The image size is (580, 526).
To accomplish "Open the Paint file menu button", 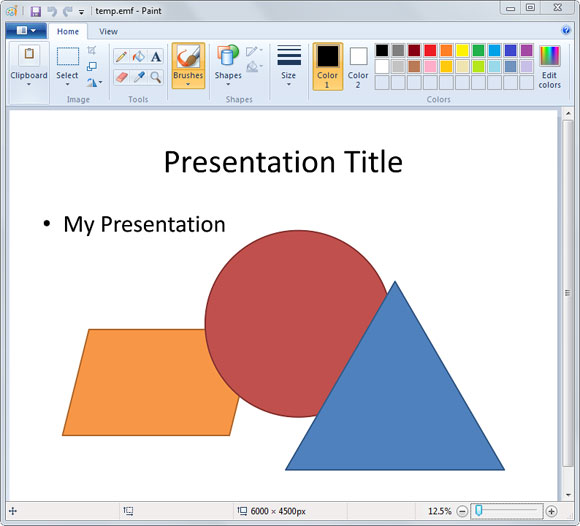I will pyautogui.click(x=26, y=31).
